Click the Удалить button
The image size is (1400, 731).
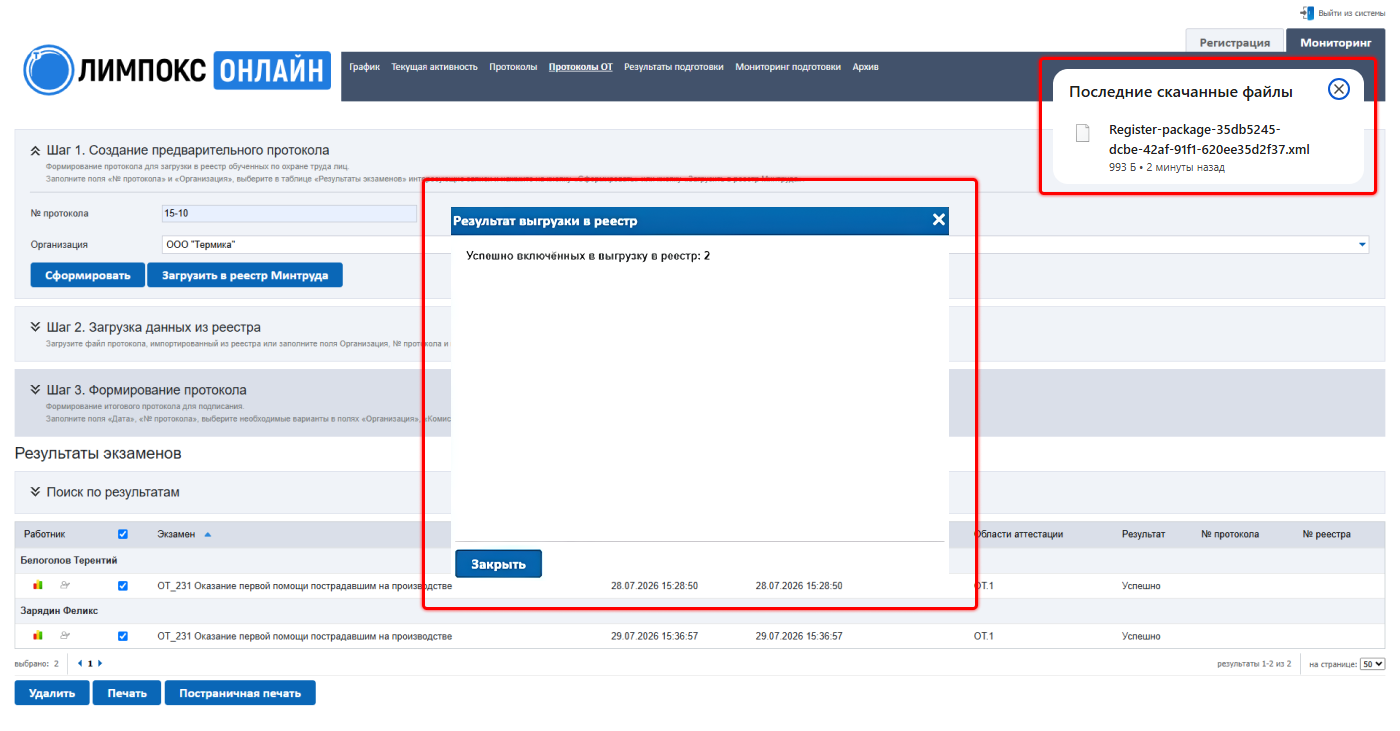52,693
